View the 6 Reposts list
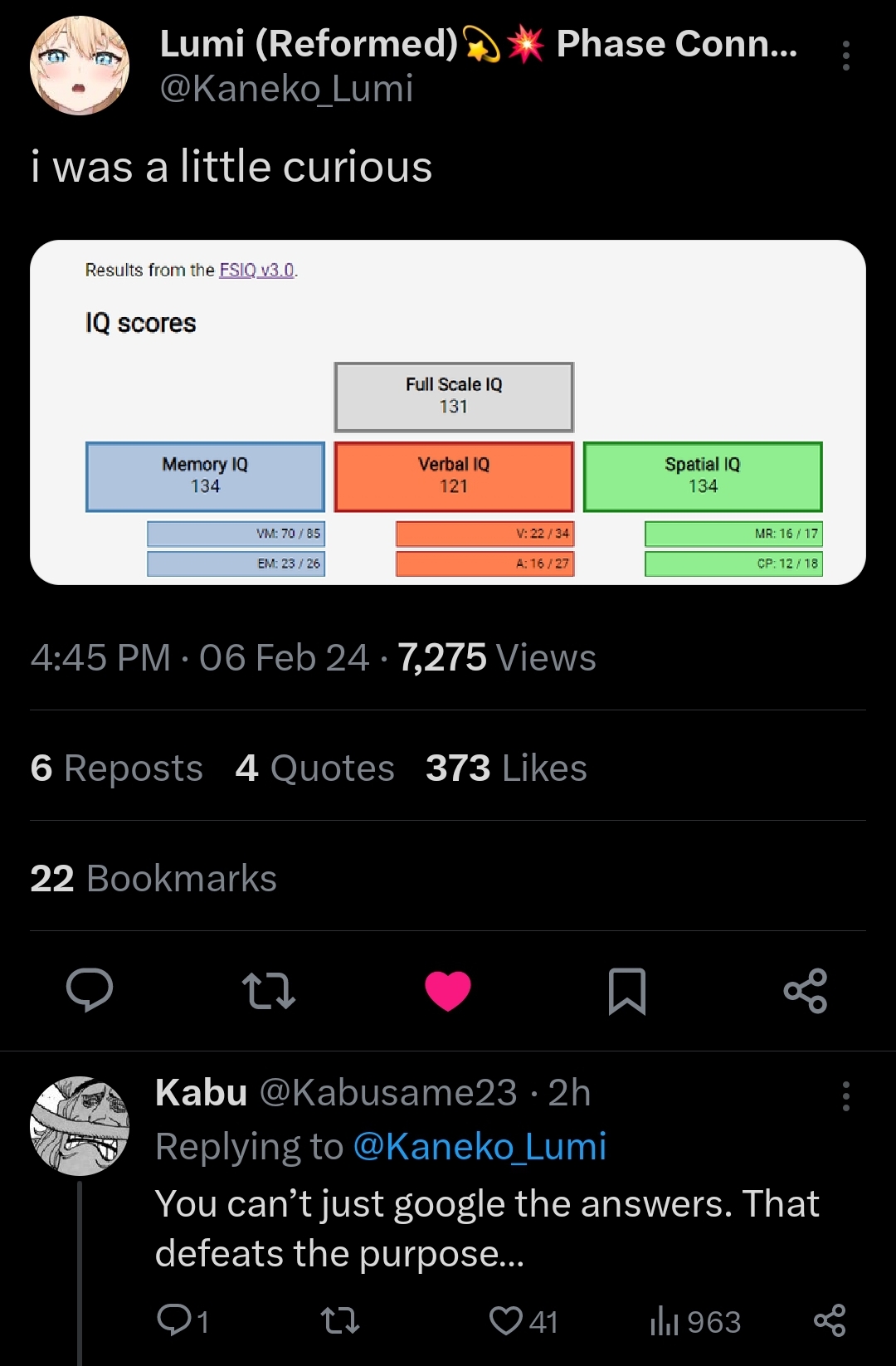Screen dimensions: 896x1366 point(117,768)
